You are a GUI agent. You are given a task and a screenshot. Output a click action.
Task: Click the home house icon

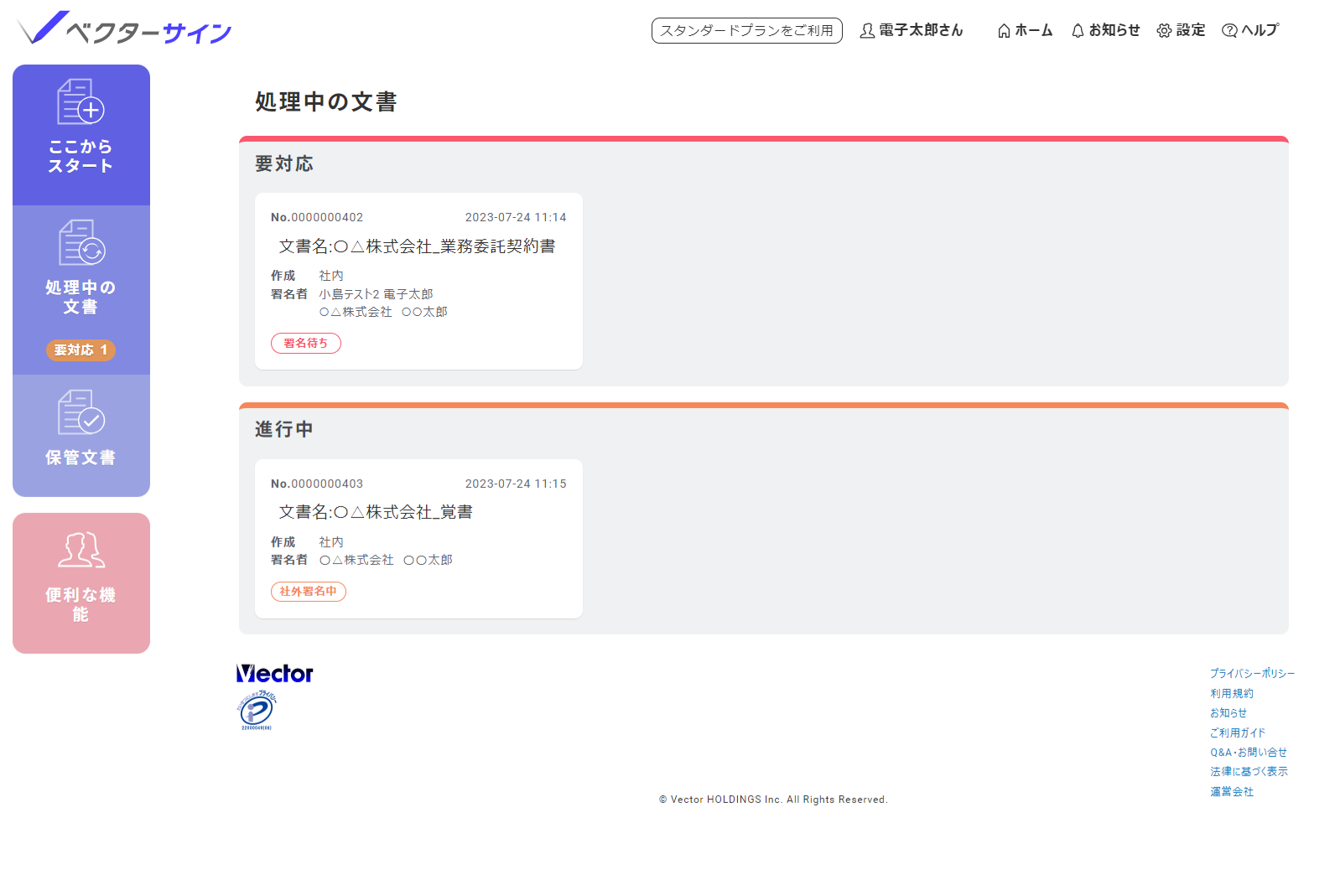(x=1004, y=31)
